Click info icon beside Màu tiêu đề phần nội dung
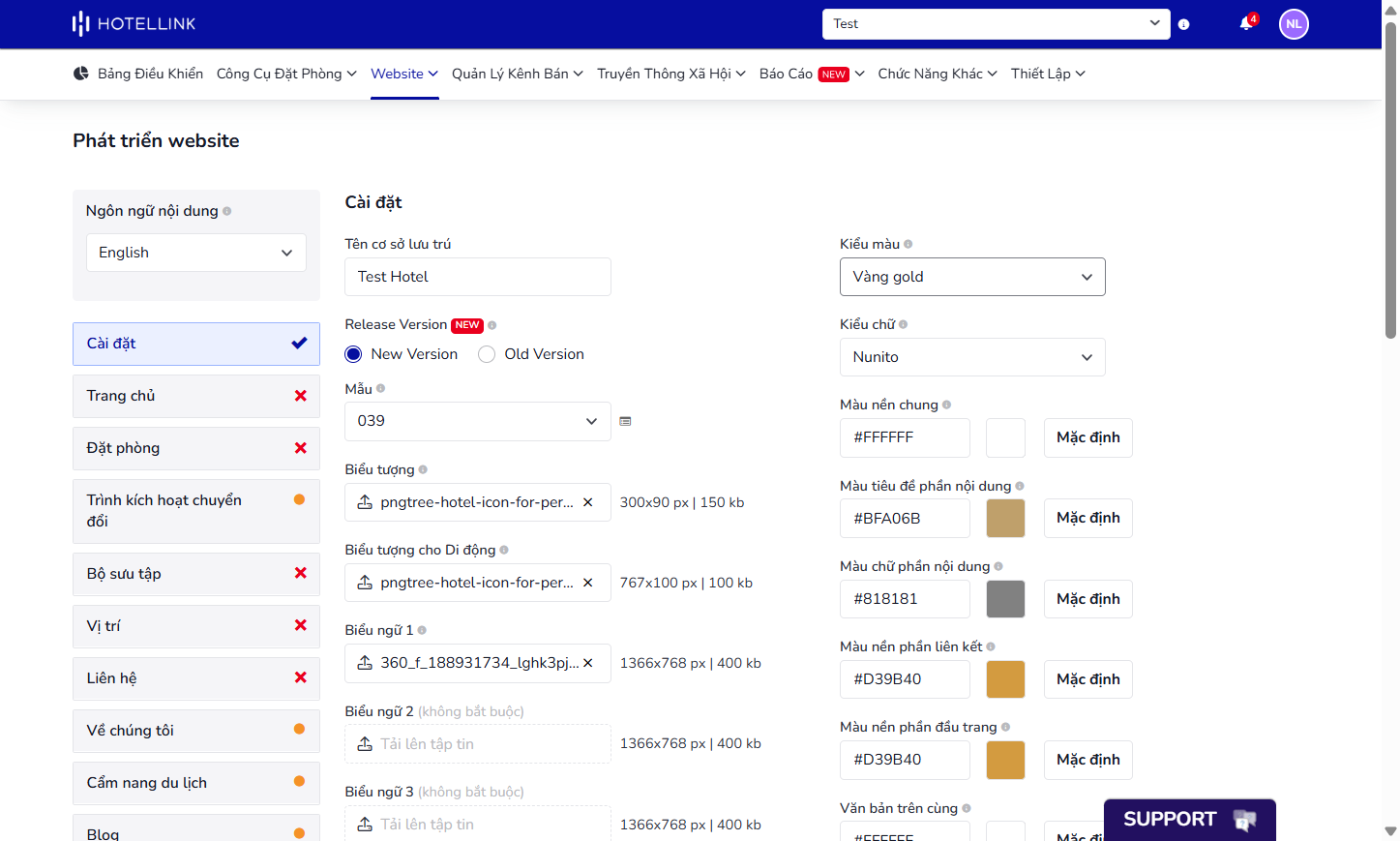 pos(1020,486)
